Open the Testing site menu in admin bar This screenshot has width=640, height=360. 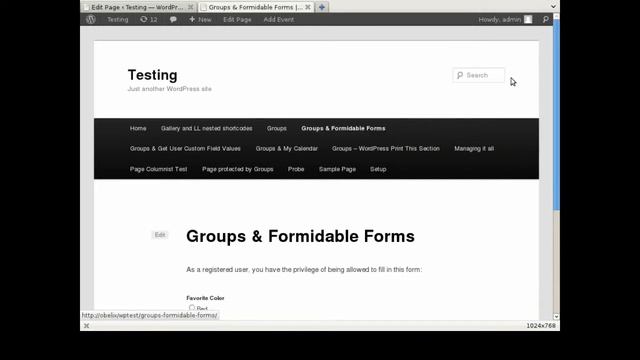pyautogui.click(x=118, y=19)
